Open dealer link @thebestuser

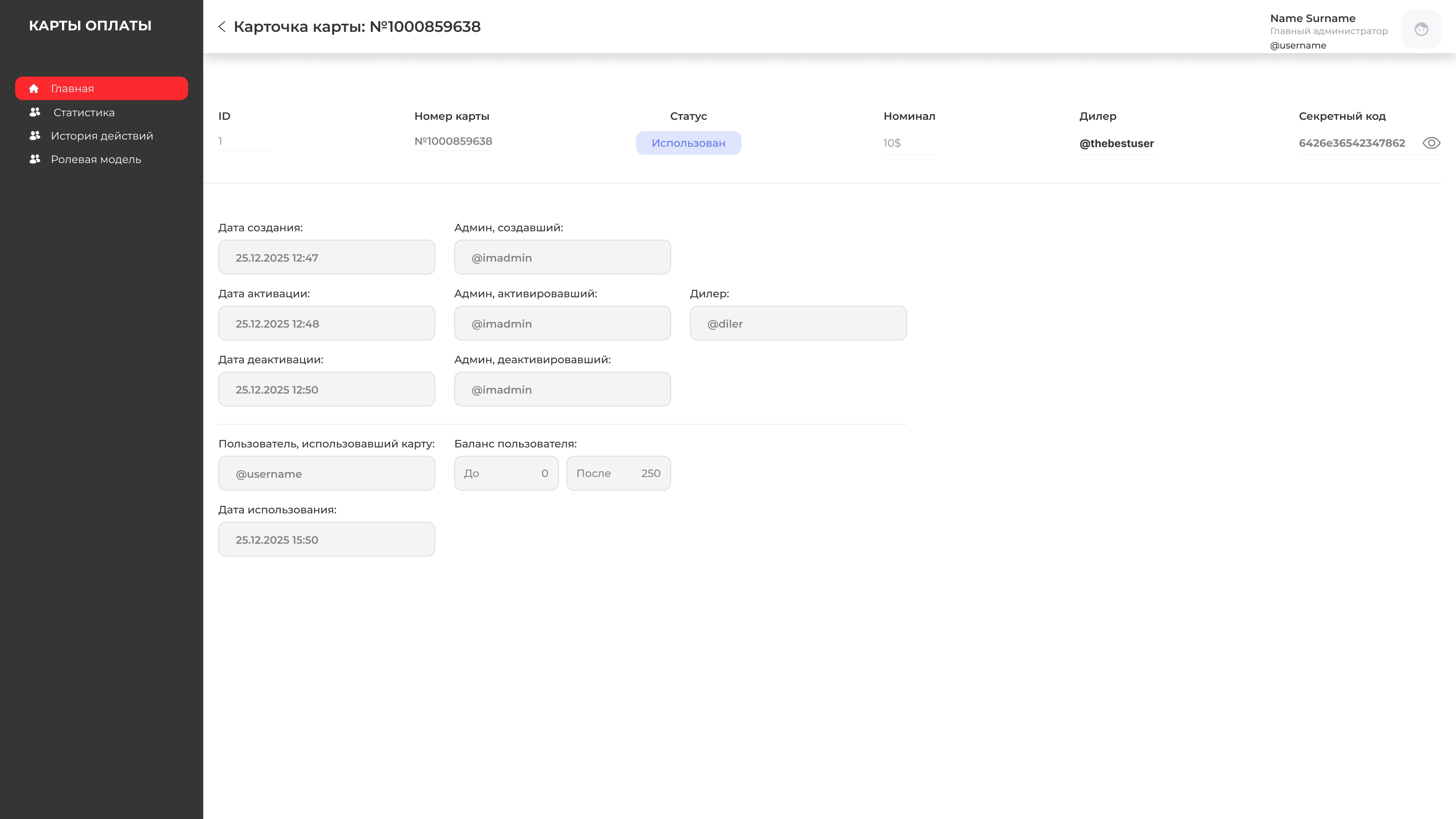(1116, 144)
